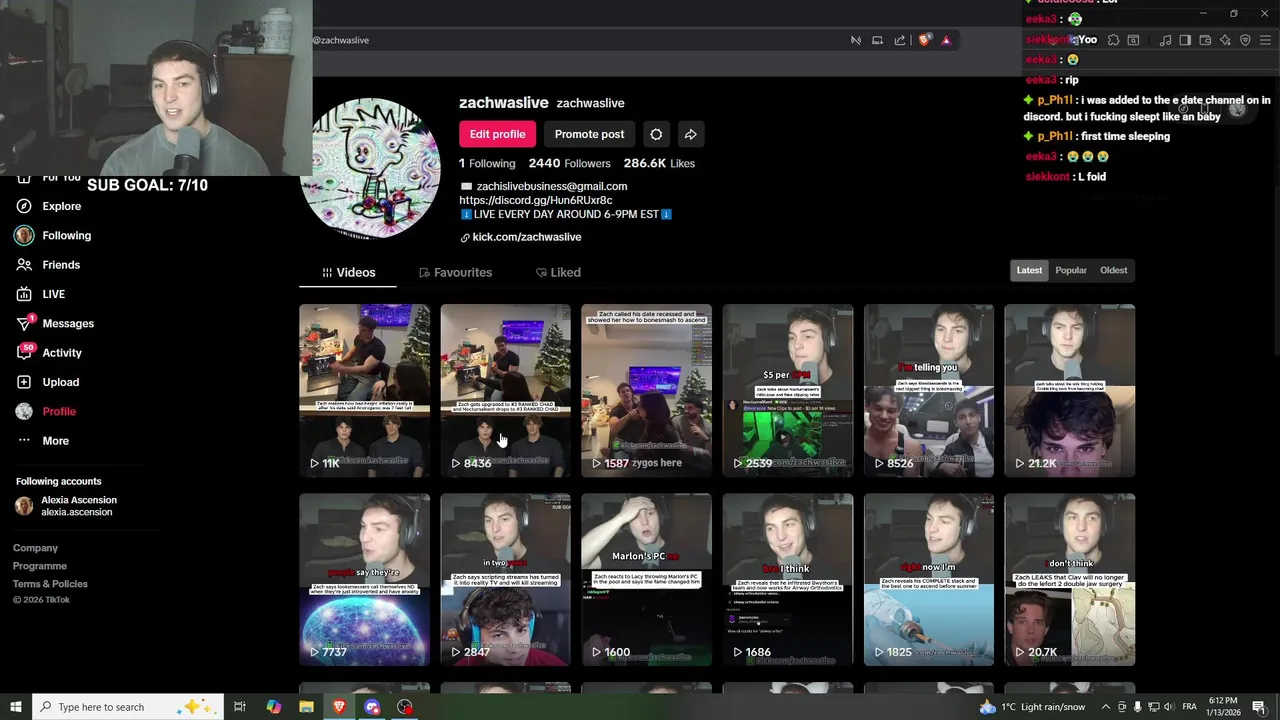Open the browser extensions puzzle icon
The image size is (1280, 720).
point(1113,40)
